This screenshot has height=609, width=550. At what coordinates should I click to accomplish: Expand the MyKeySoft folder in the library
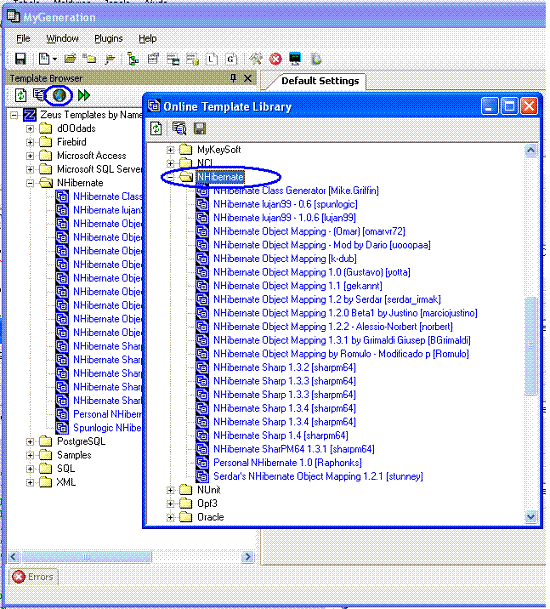tap(170, 150)
